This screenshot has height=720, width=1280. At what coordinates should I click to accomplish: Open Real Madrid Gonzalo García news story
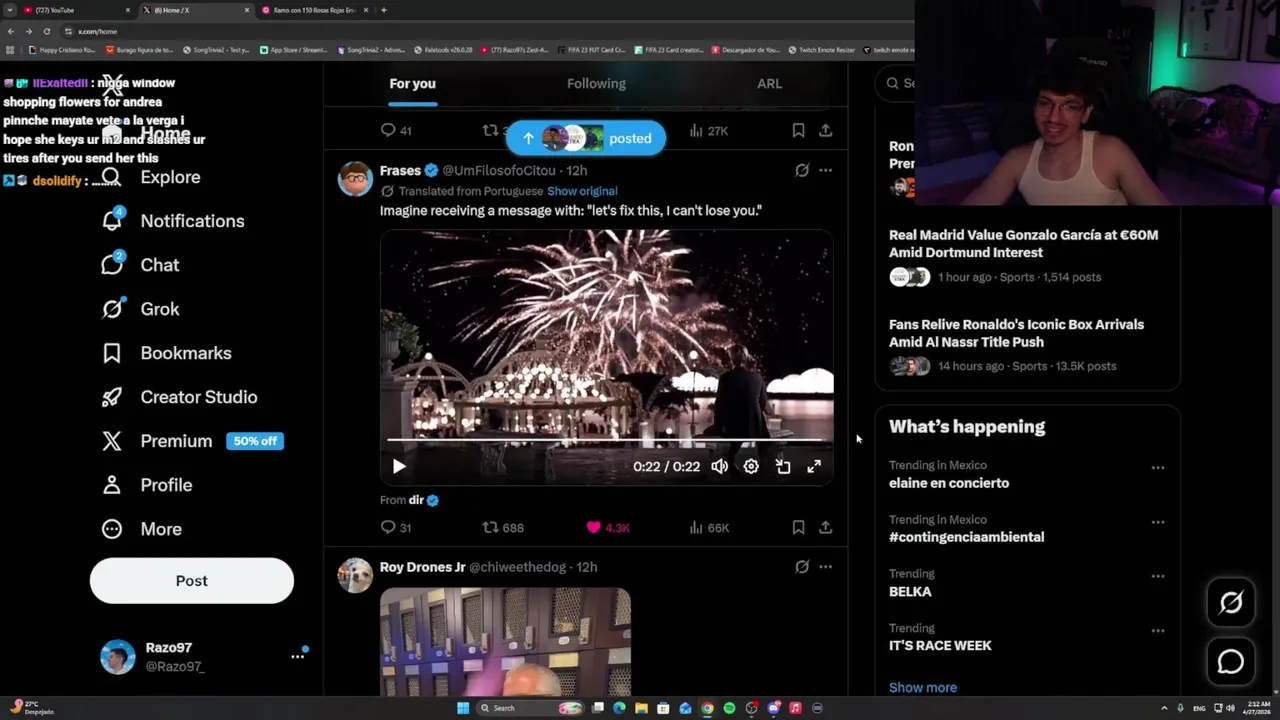click(1024, 255)
